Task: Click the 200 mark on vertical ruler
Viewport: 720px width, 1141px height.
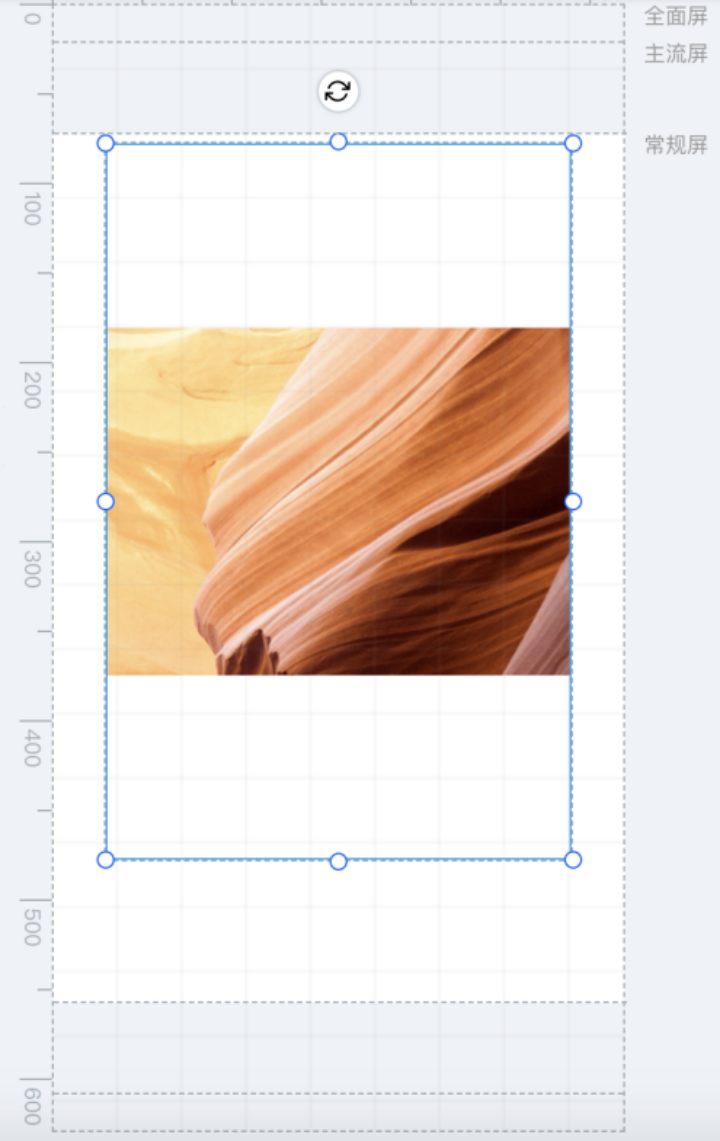Action: (x=32, y=389)
